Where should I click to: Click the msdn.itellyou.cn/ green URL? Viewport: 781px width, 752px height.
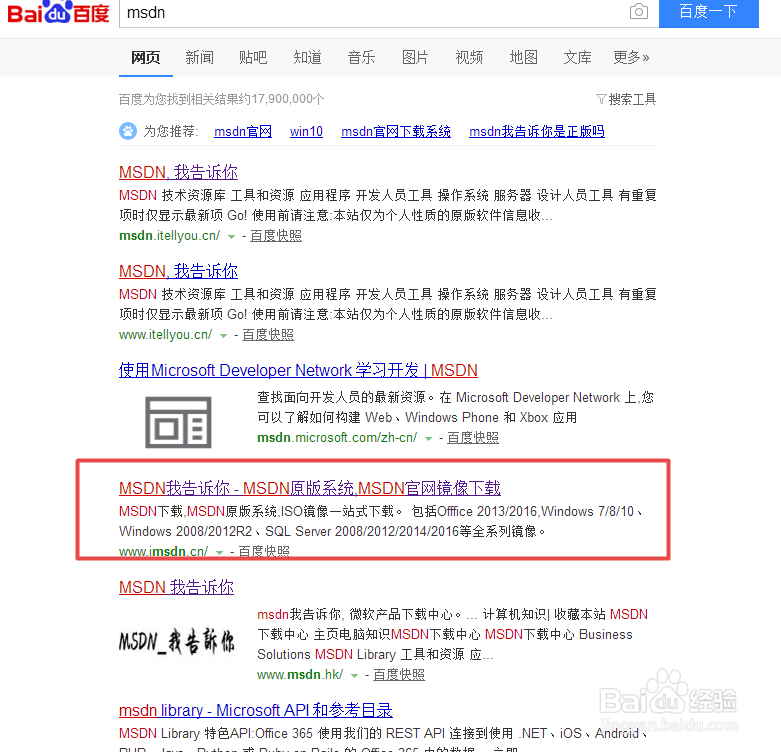(169, 236)
